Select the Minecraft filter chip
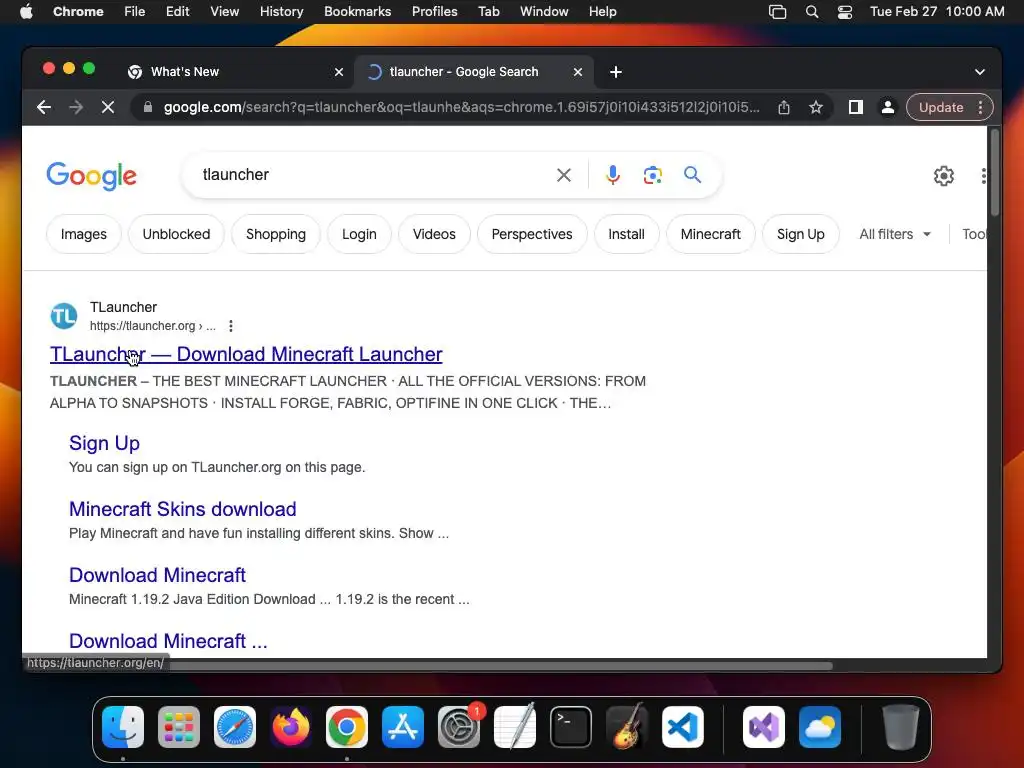This screenshot has height=768, width=1024. [711, 234]
